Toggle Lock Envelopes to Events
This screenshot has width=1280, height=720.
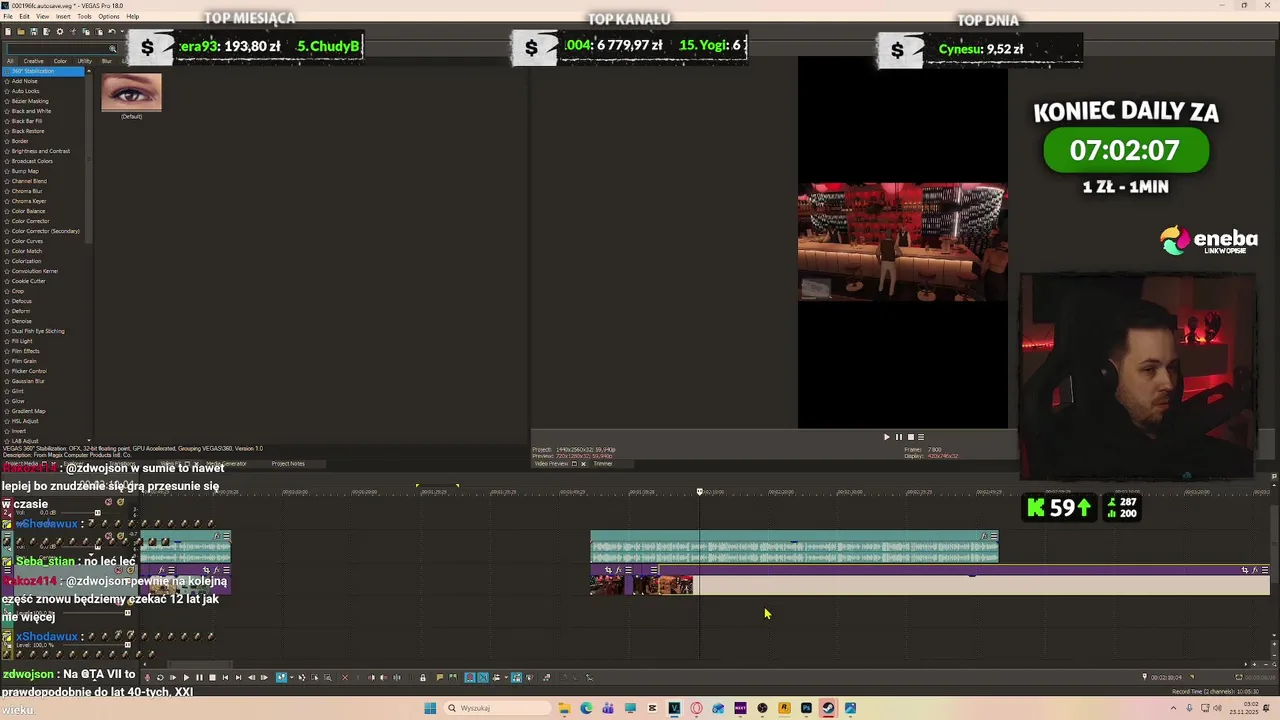click(516, 678)
